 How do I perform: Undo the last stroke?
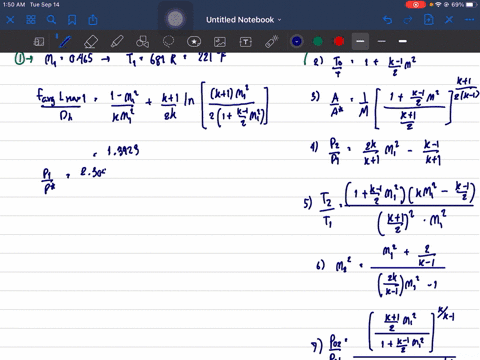(387, 20)
